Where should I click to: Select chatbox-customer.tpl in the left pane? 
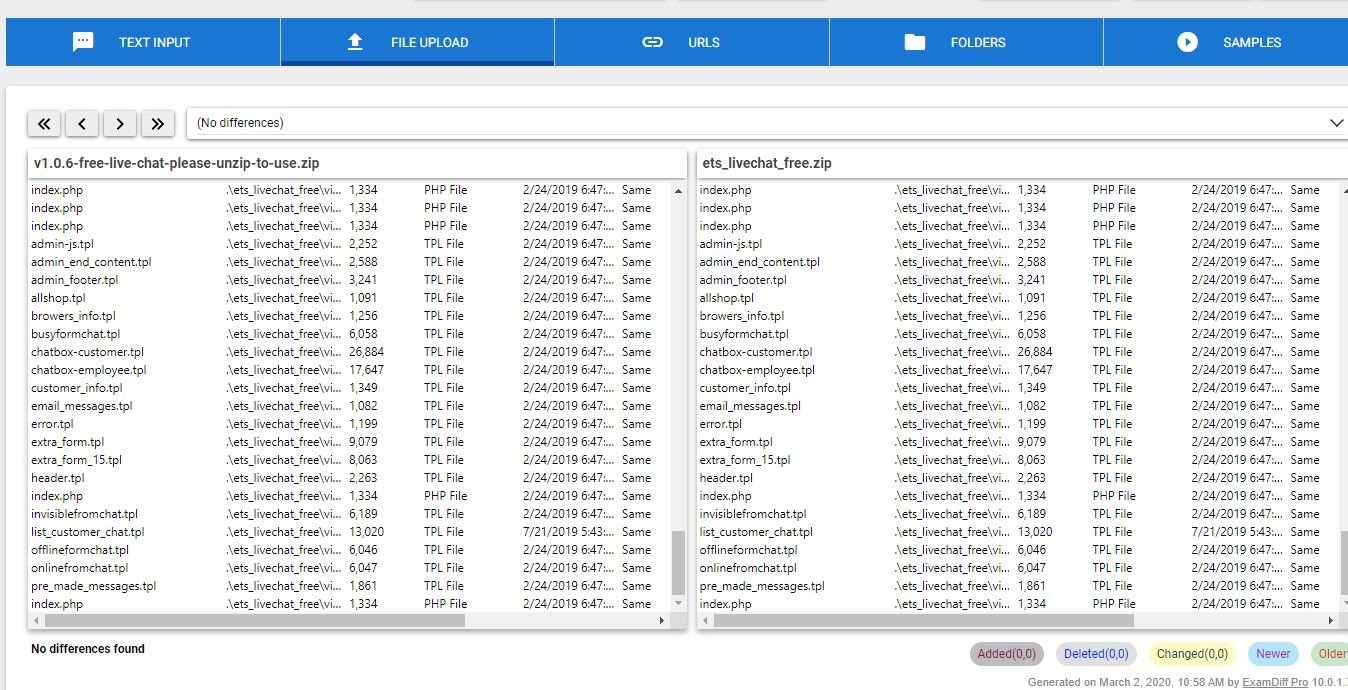(x=87, y=352)
